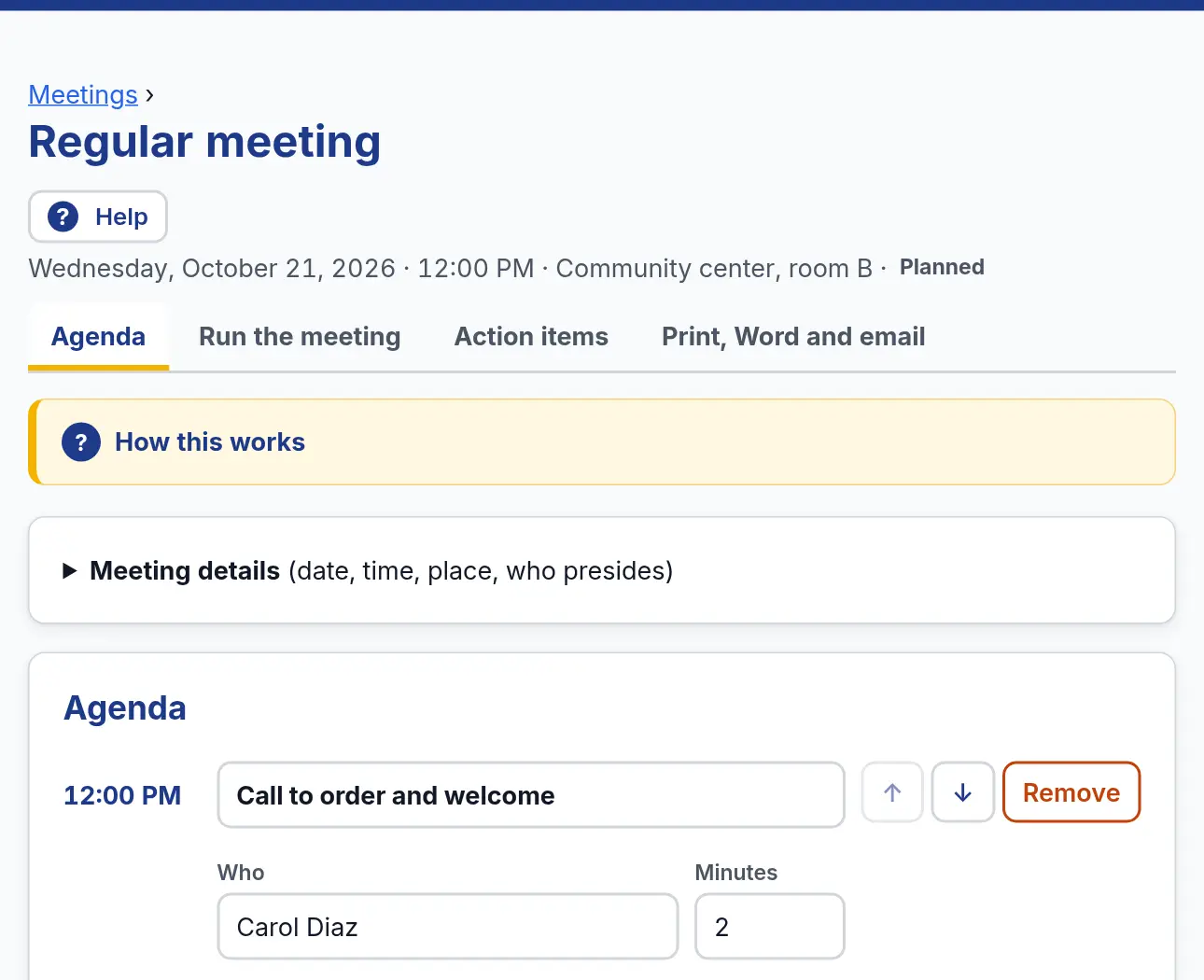Click the Wednesday, October 21, 2026 date text
Viewport: 1204px width, 980px height.
point(212,269)
